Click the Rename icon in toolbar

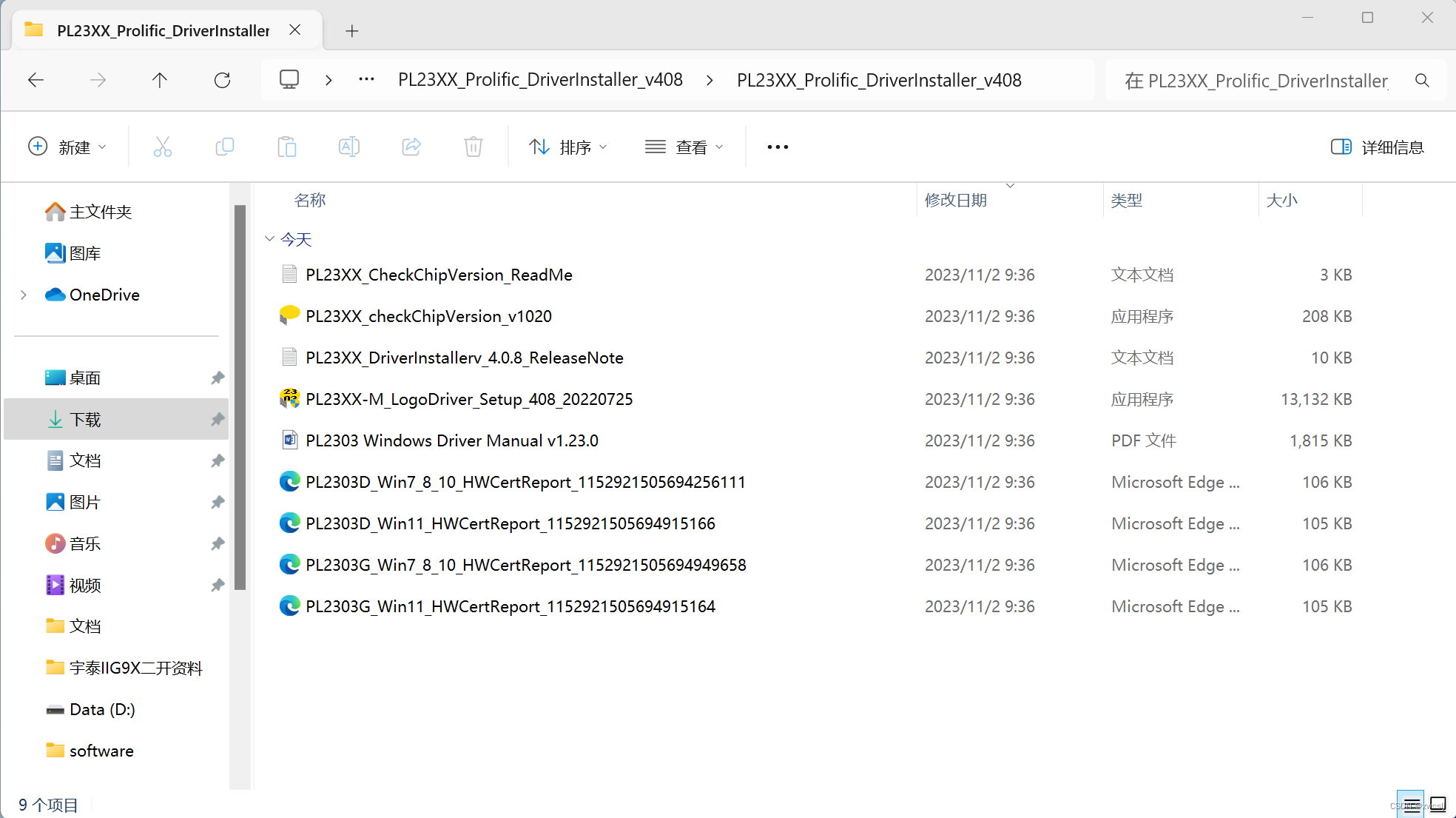point(348,147)
